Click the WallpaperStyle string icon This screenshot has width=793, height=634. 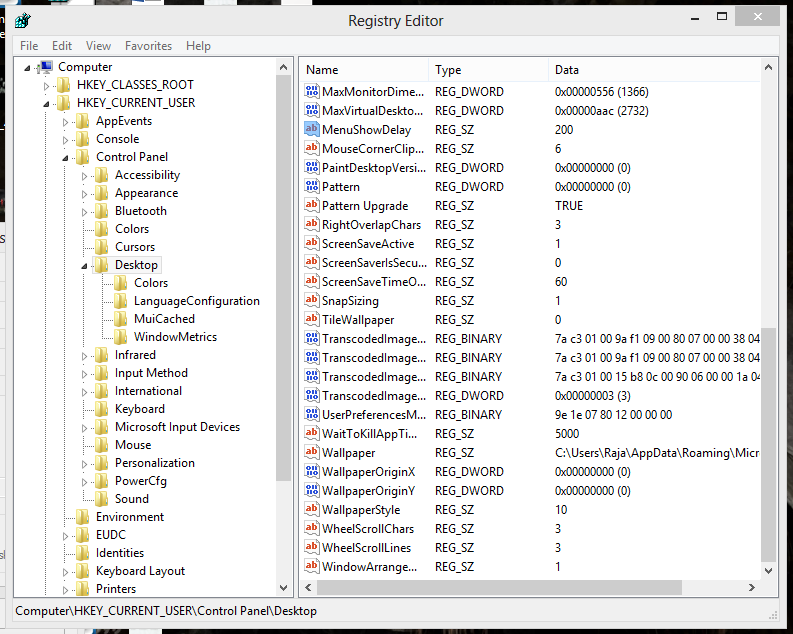[x=312, y=509]
